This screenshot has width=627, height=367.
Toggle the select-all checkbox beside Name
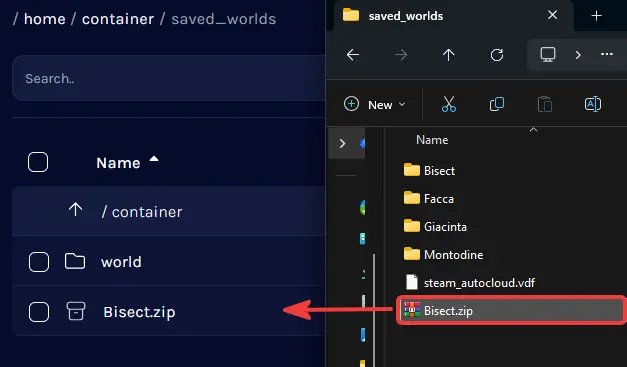tap(38, 162)
